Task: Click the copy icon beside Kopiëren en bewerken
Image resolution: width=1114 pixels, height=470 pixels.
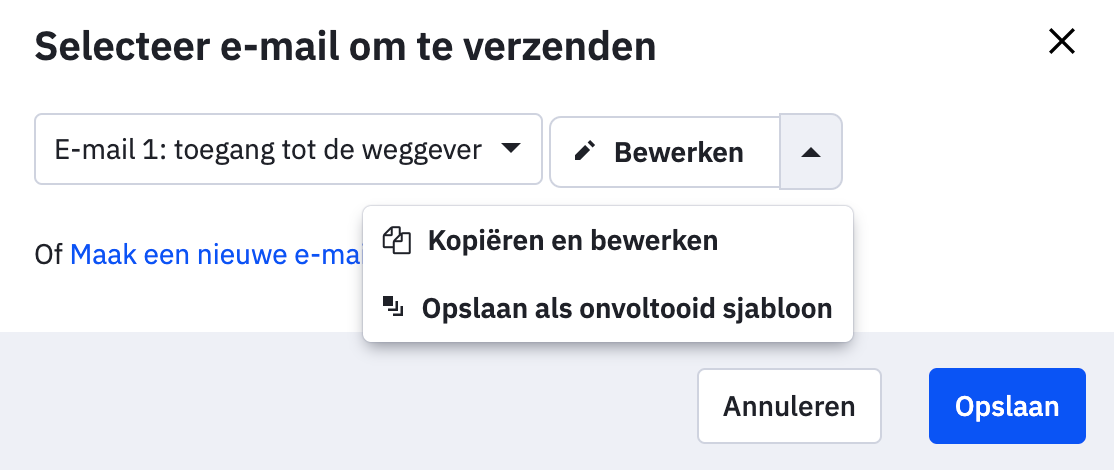Action: 397,241
